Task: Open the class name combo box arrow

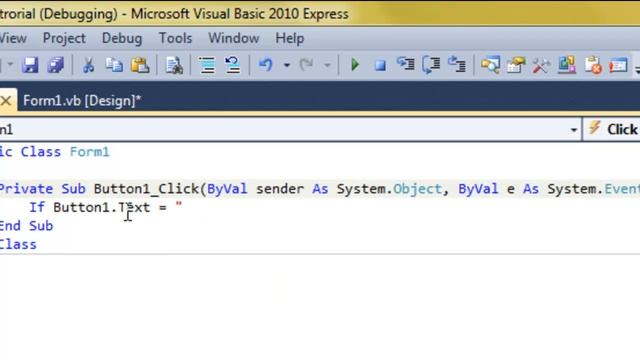Action: 573,130
